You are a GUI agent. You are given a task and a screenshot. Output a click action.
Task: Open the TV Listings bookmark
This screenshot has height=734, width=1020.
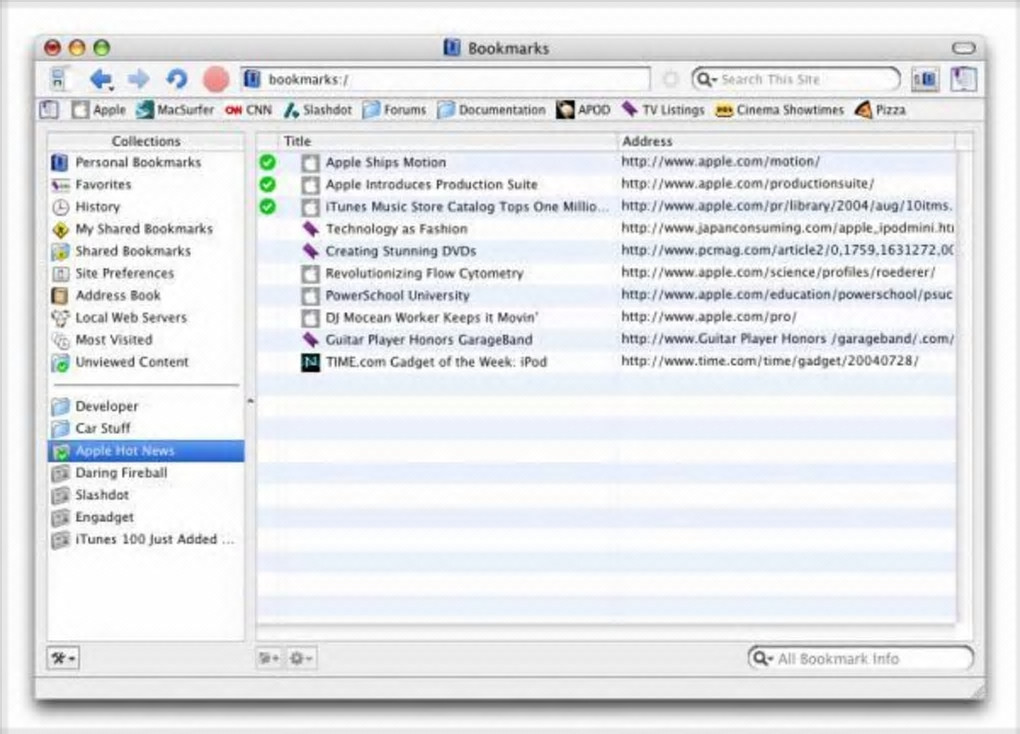tap(662, 110)
